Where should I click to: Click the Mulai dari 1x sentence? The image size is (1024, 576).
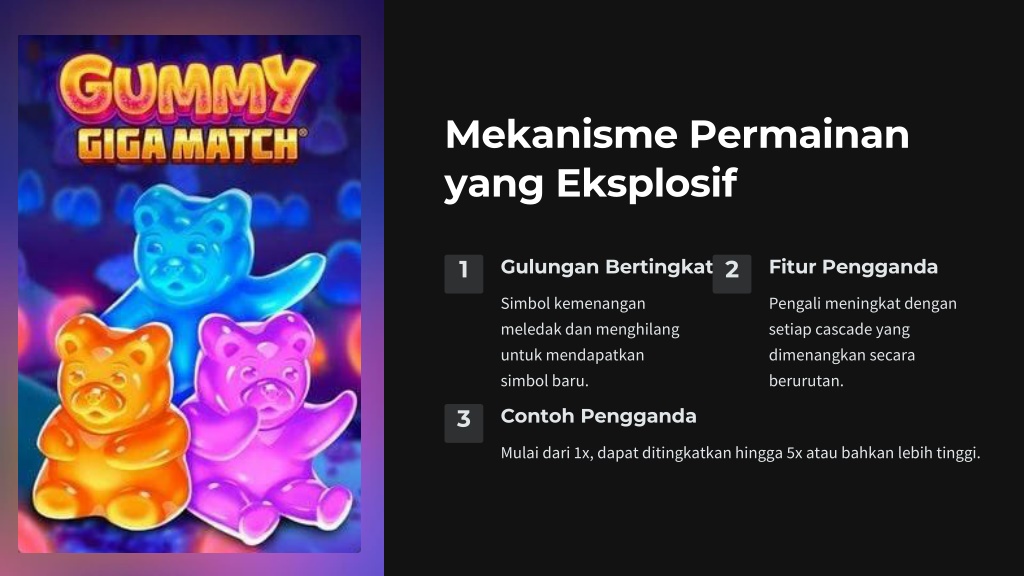coord(740,453)
